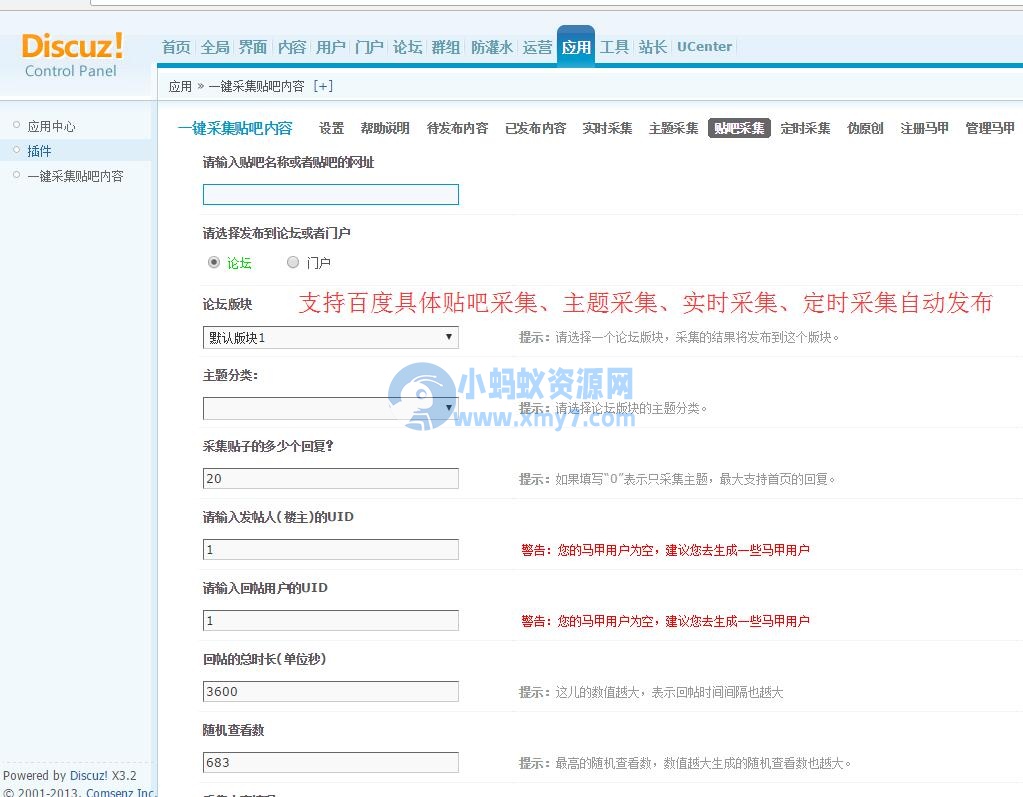
Task: Open the 默认版块1 forum section dropdown
Action: pos(330,337)
